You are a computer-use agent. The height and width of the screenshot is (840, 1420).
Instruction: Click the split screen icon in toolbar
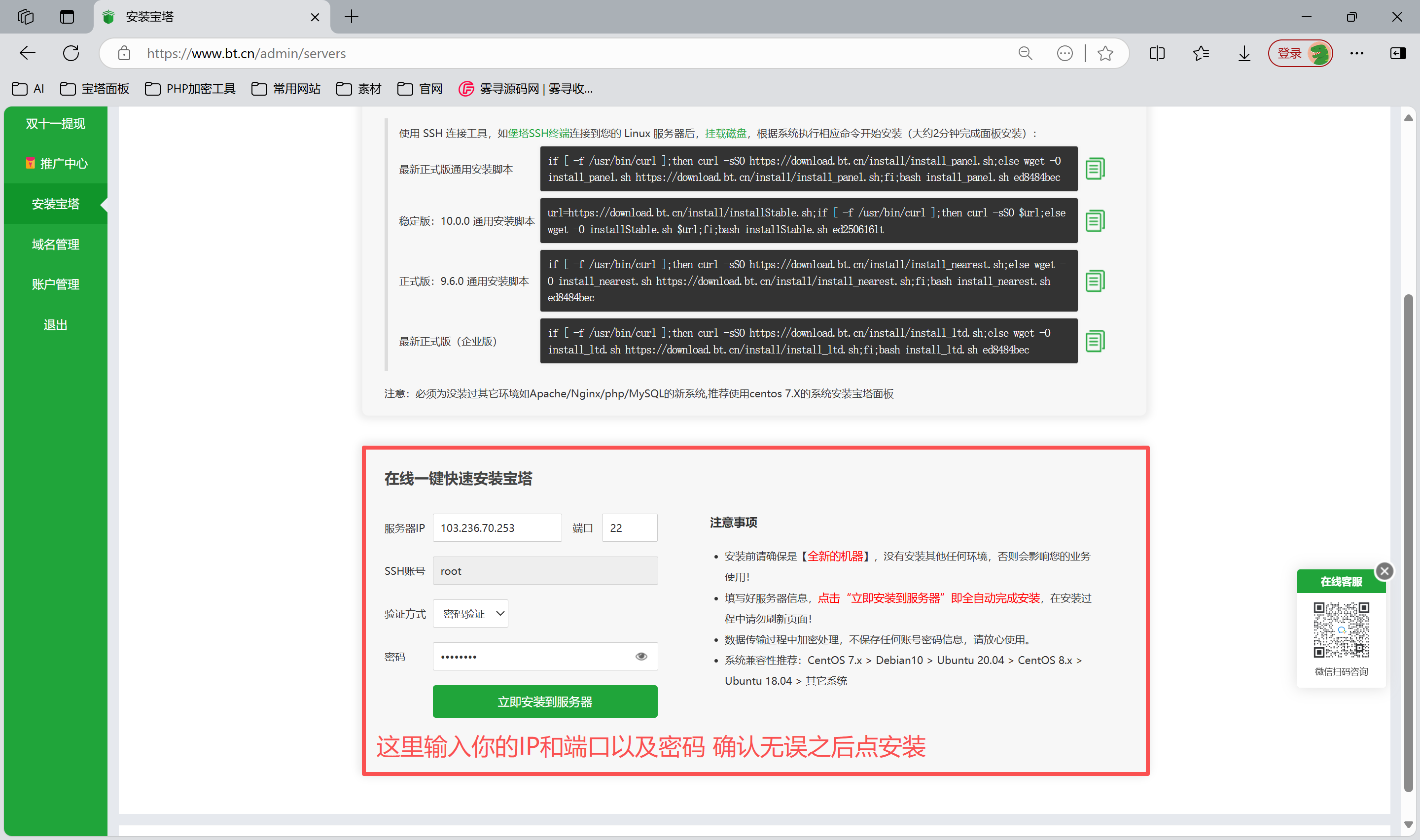tap(1156, 53)
